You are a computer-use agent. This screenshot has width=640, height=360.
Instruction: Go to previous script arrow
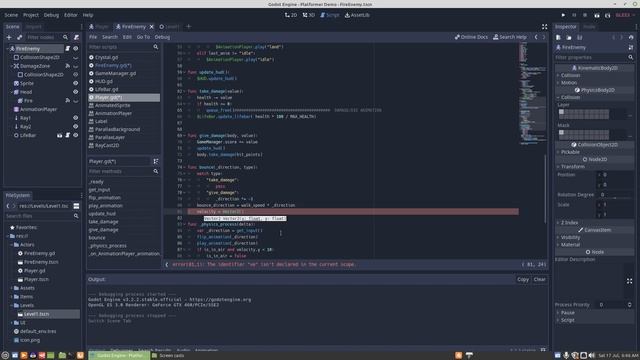pyautogui.click(x=536, y=37)
